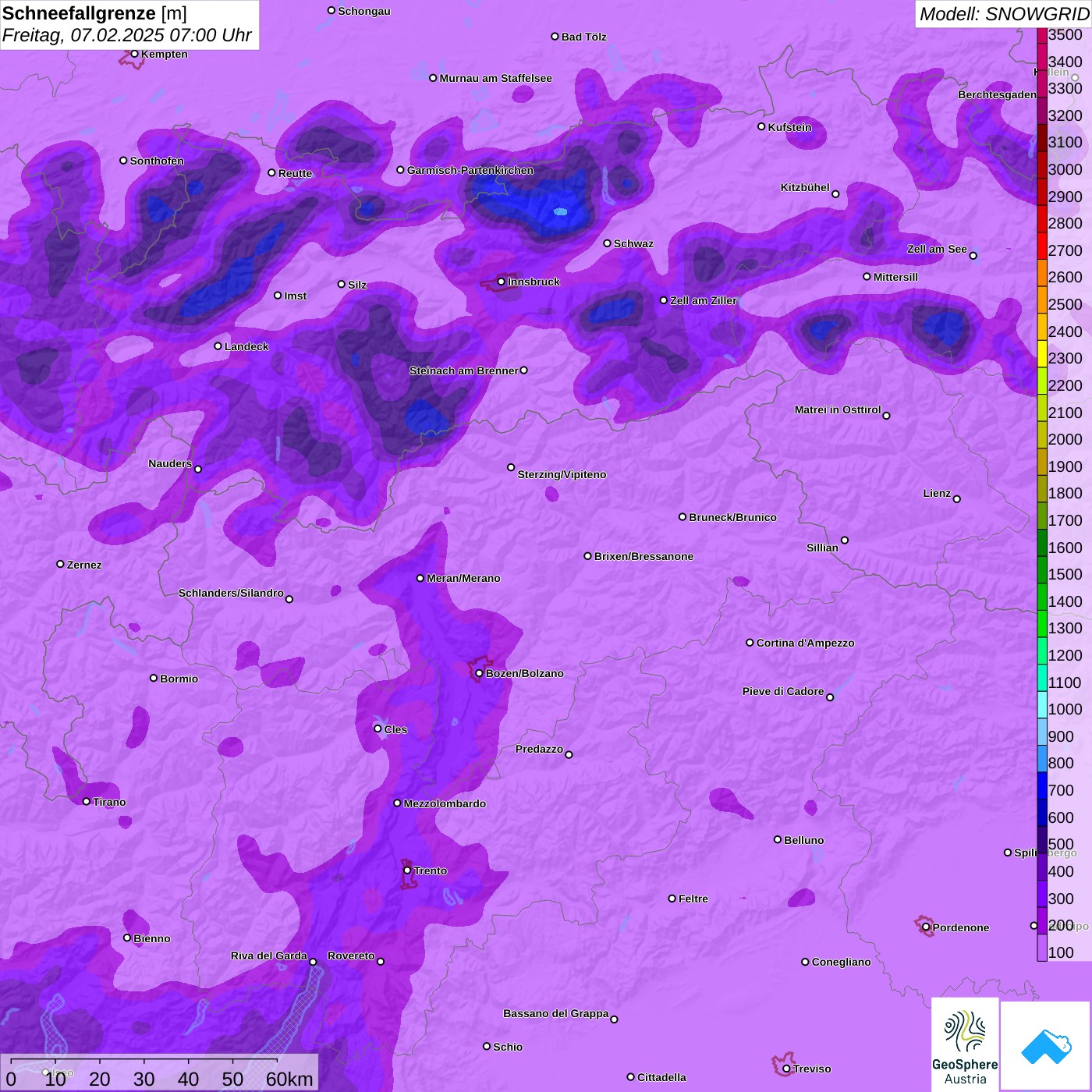The width and height of the screenshot is (1092, 1092).
Task: Click the 'Pieve di Cadore' label
Action: (782, 691)
